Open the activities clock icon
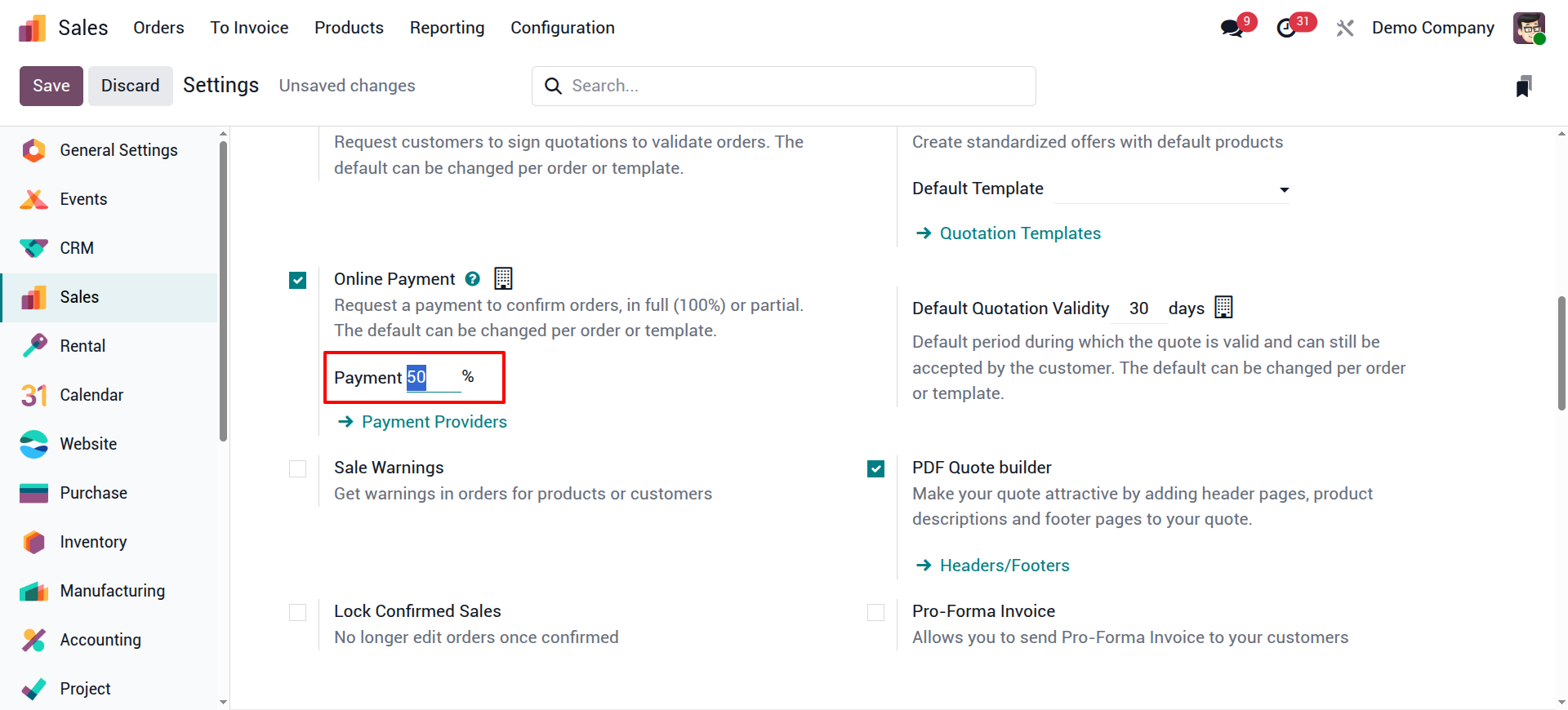Image resolution: width=1568 pixels, height=710 pixels. (x=1286, y=28)
